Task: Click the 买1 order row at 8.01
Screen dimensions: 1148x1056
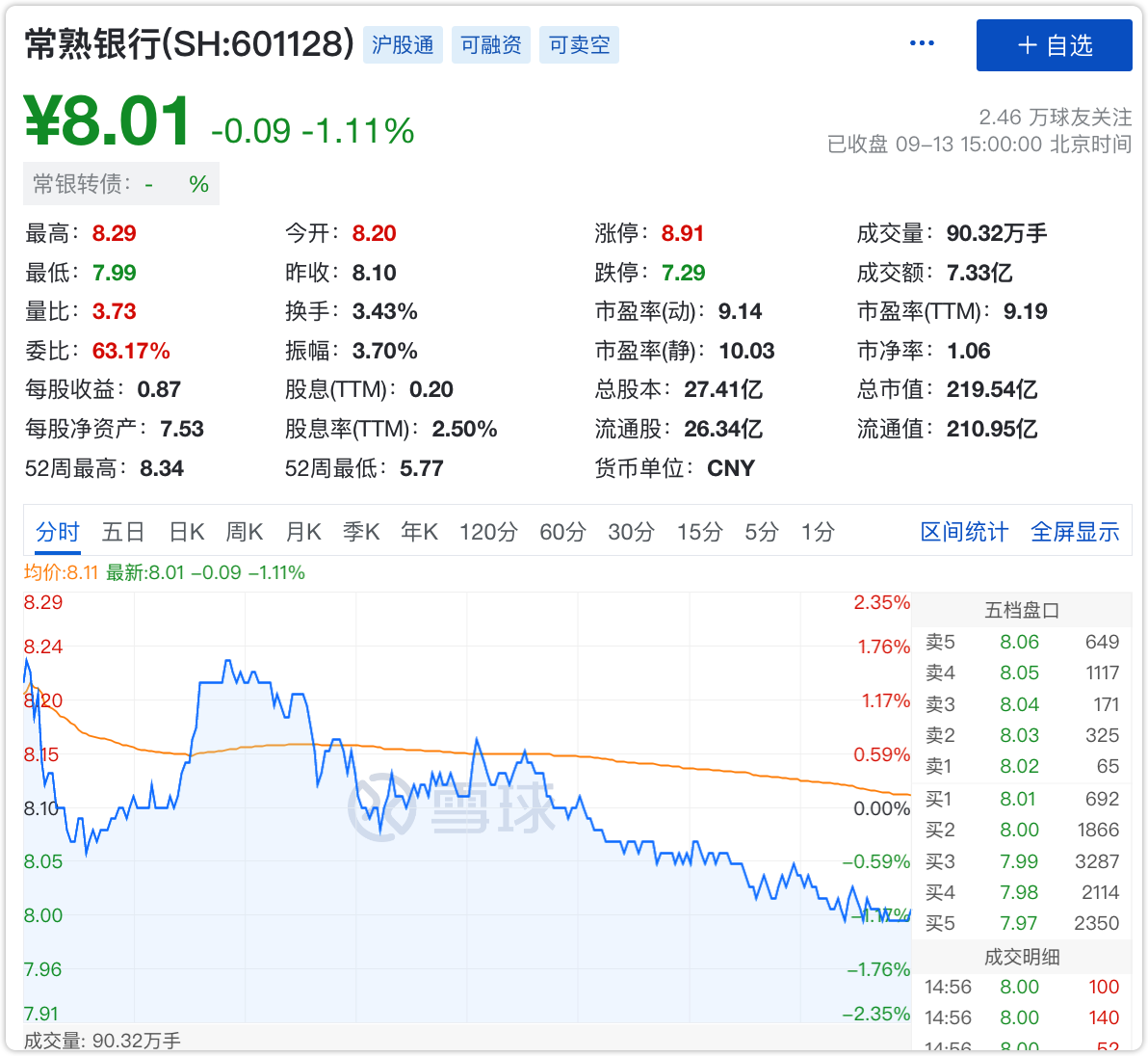Action: [x=1021, y=799]
